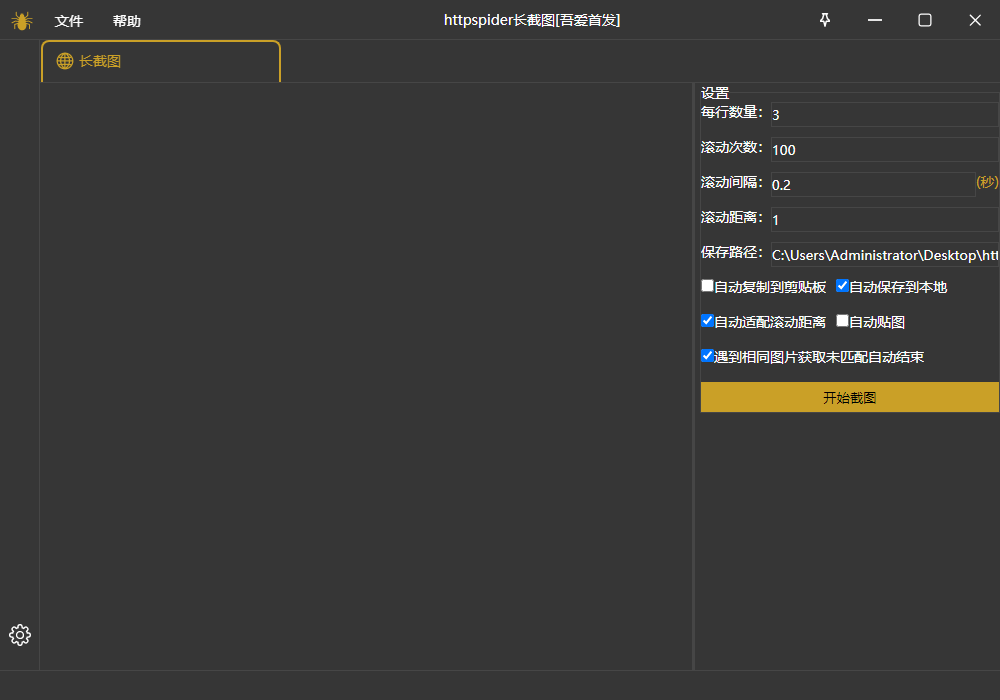Click the 设置 panel header
1000x700 pixels.
pos(710,92)
